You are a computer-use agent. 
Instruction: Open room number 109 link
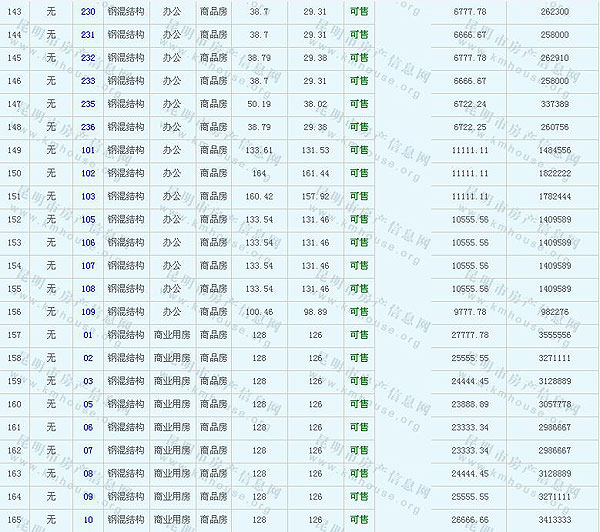pyautogui.click(x=88, y=312)
